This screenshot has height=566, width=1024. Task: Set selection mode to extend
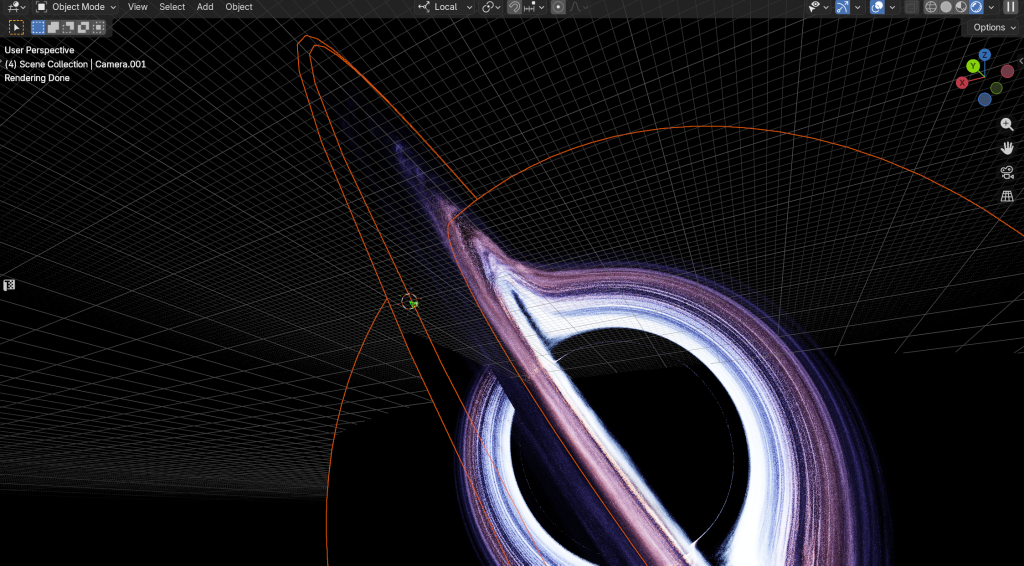click(x=54, y=27)
